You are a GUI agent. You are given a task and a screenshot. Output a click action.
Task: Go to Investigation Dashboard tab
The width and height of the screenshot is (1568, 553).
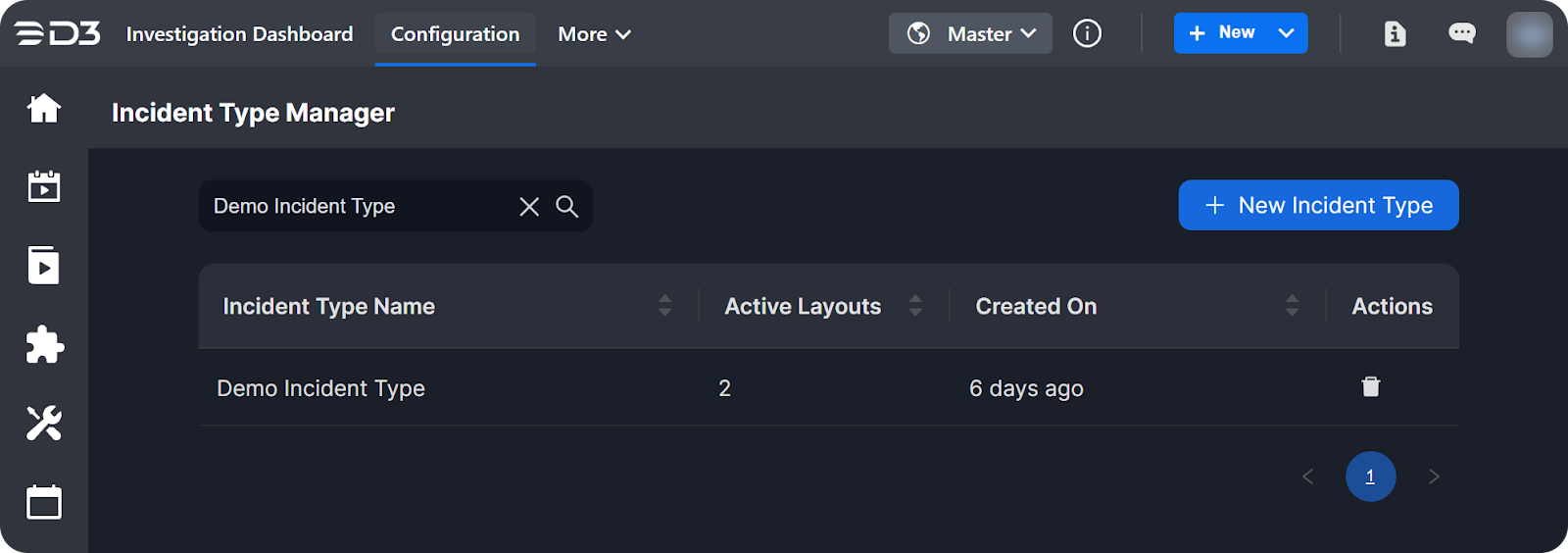[x=239, y=34]
